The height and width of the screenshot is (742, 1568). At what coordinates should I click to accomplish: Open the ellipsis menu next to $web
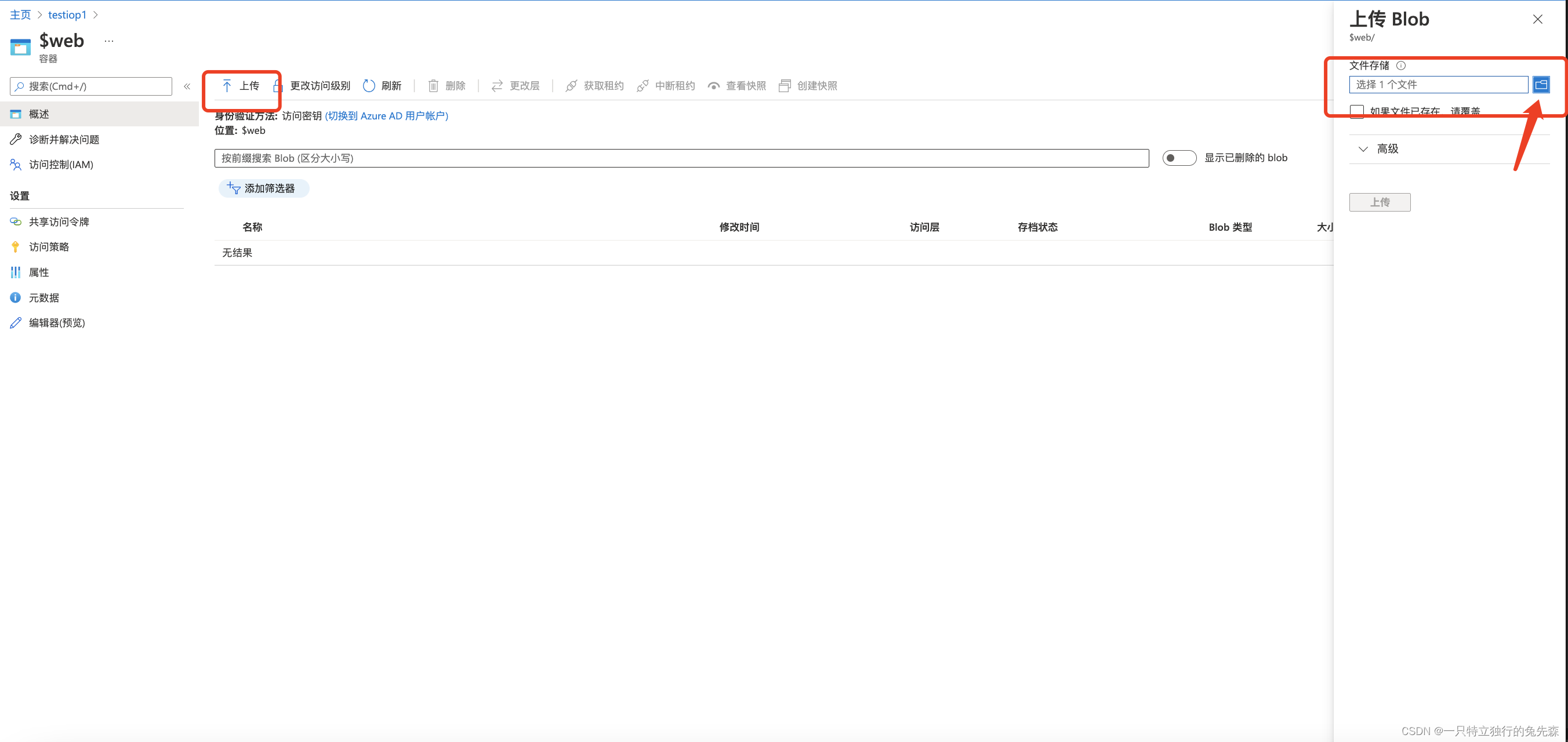(109, 41)
